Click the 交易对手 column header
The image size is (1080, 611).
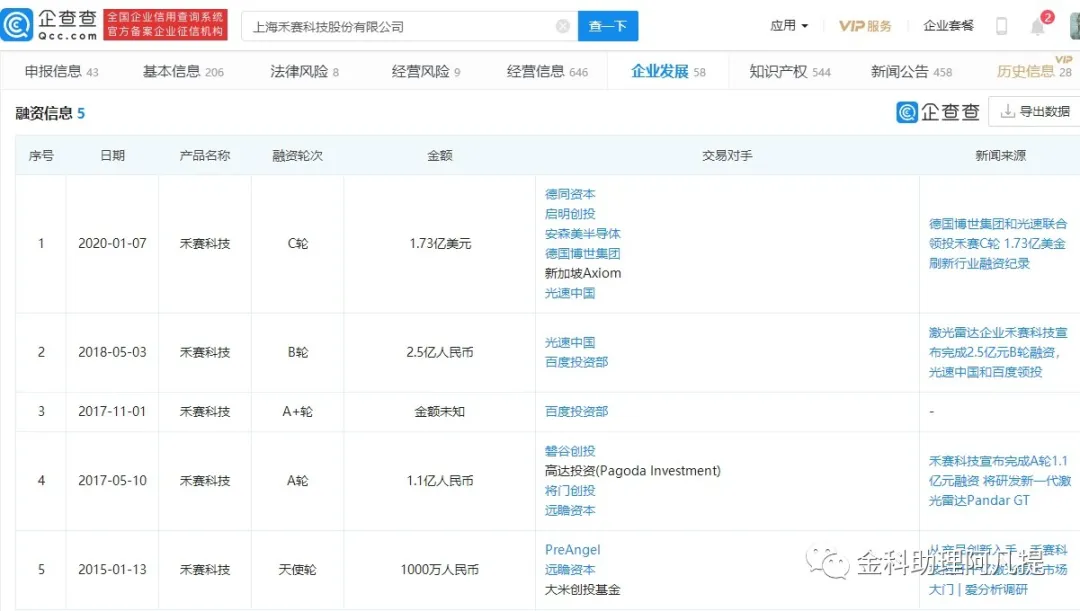tap(727, 156)
